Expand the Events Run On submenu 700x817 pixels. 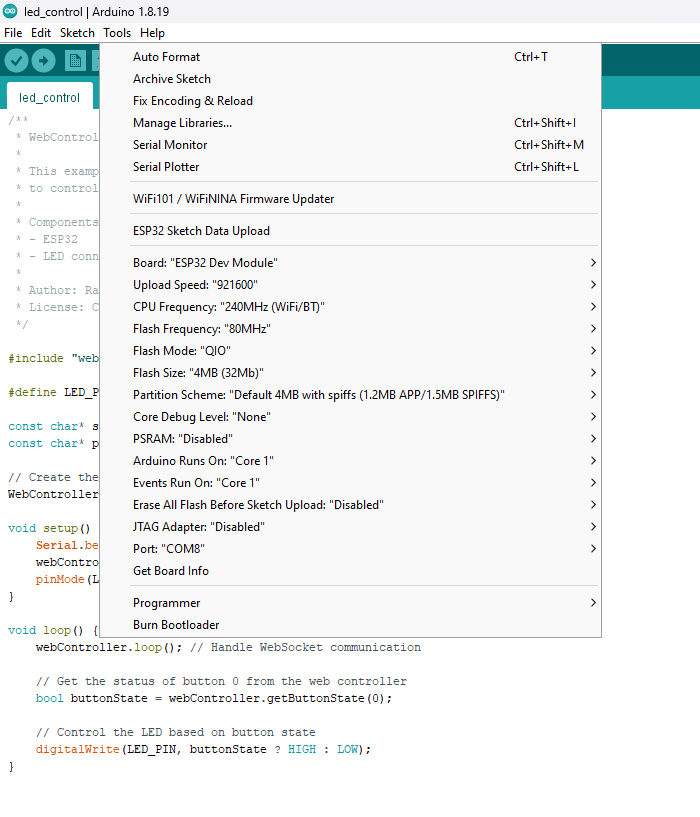point(350,483)
